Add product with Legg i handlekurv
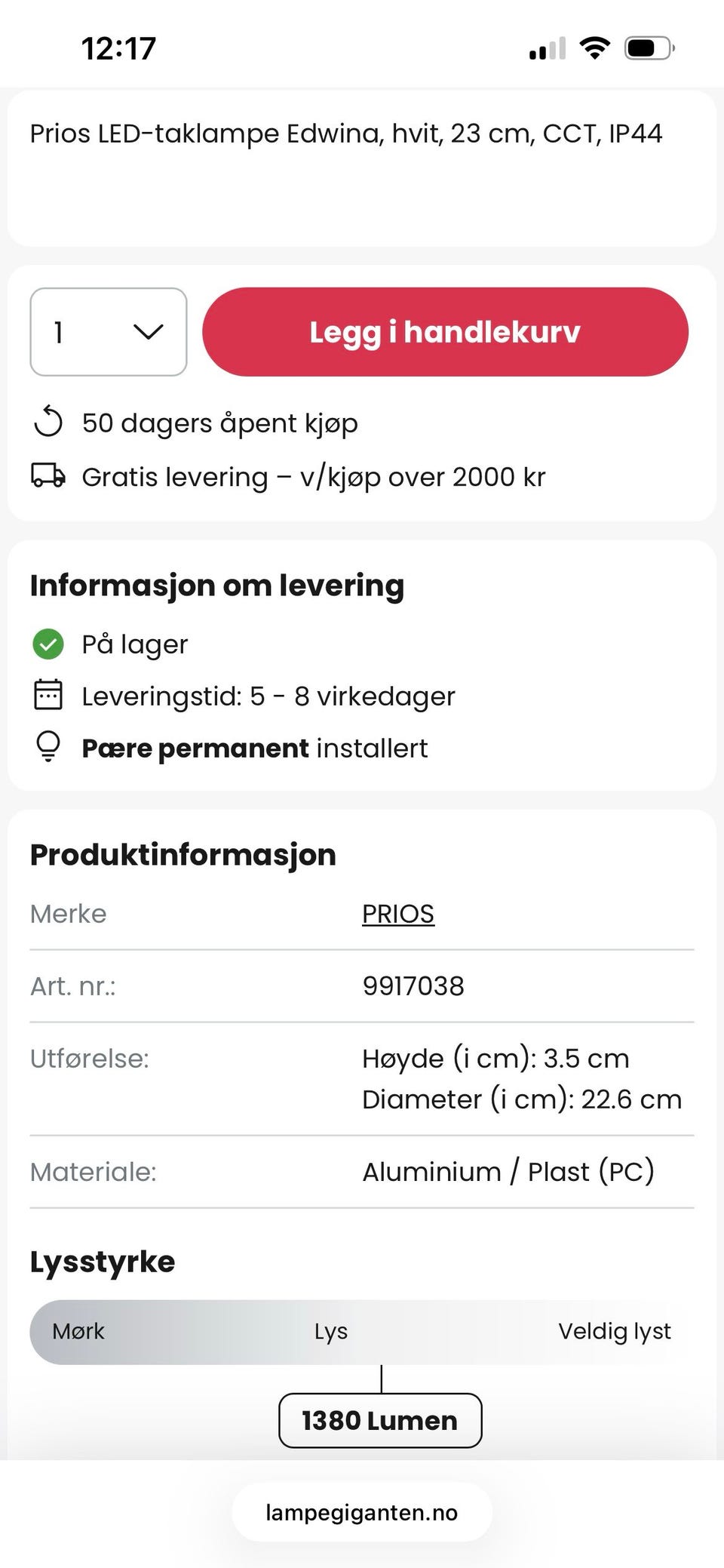 click(x=445, y=332)
